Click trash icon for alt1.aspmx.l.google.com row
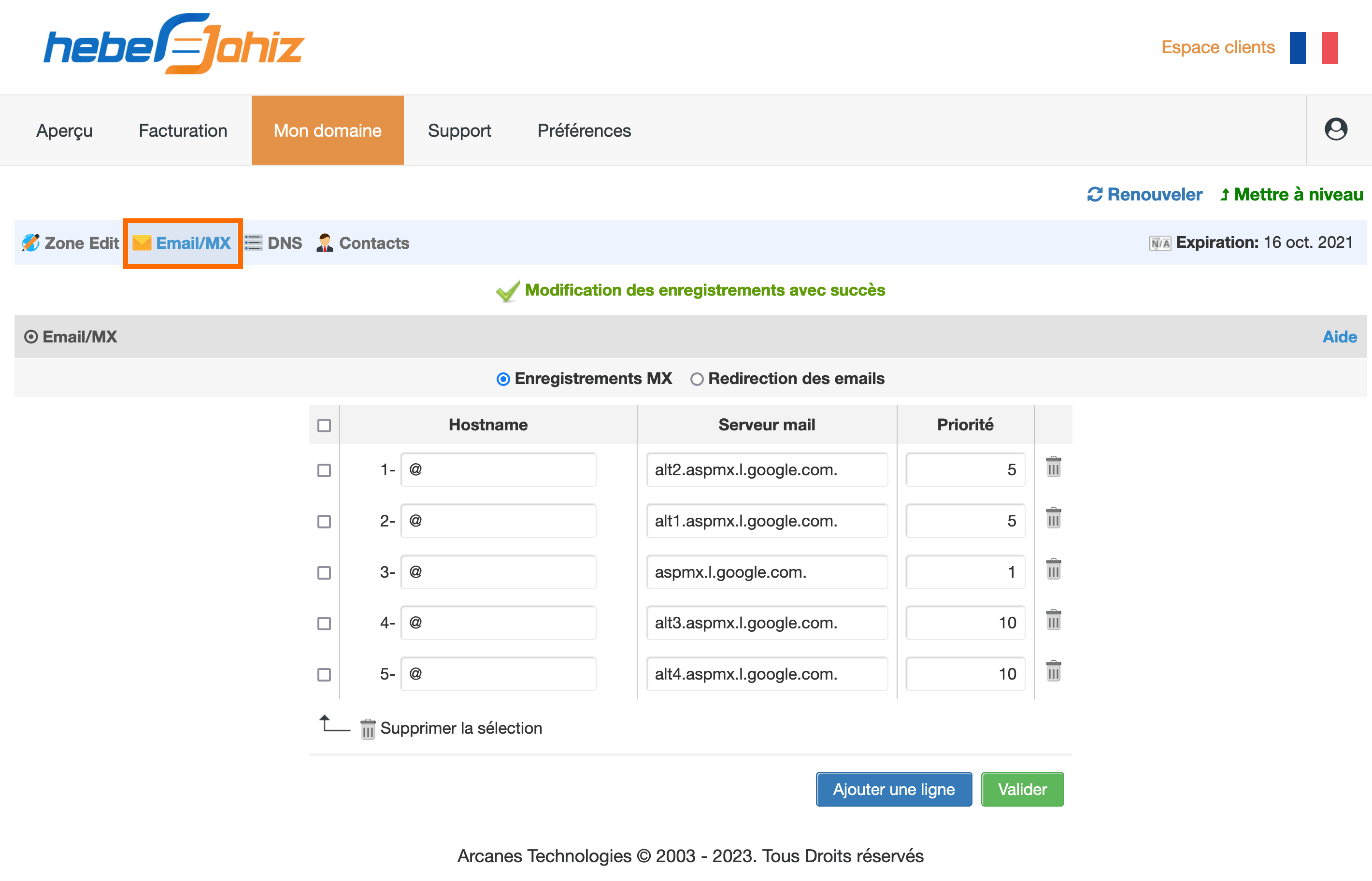 tap(1053, 518)
